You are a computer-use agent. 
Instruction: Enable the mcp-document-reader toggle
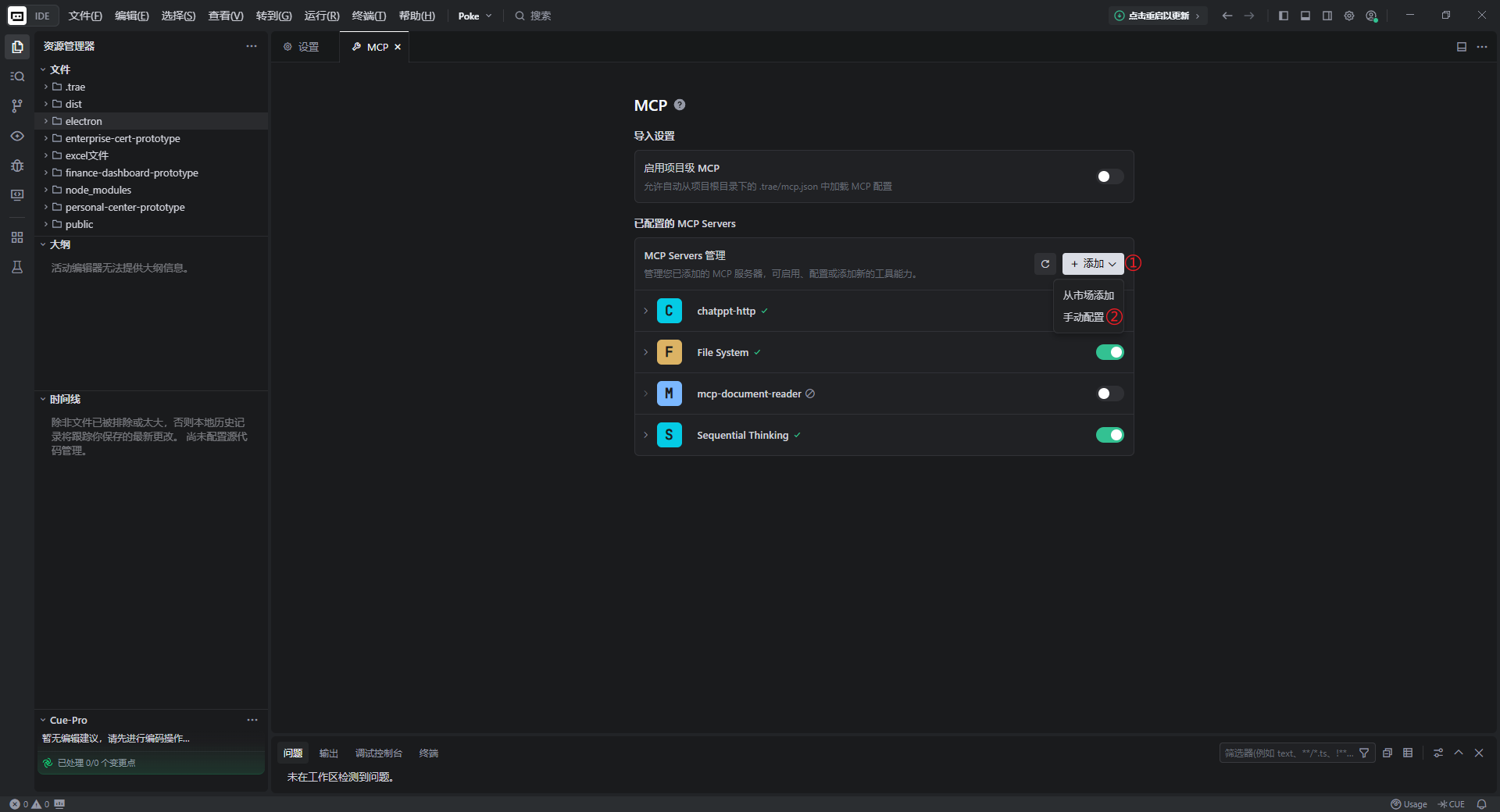pos(1109,394)
